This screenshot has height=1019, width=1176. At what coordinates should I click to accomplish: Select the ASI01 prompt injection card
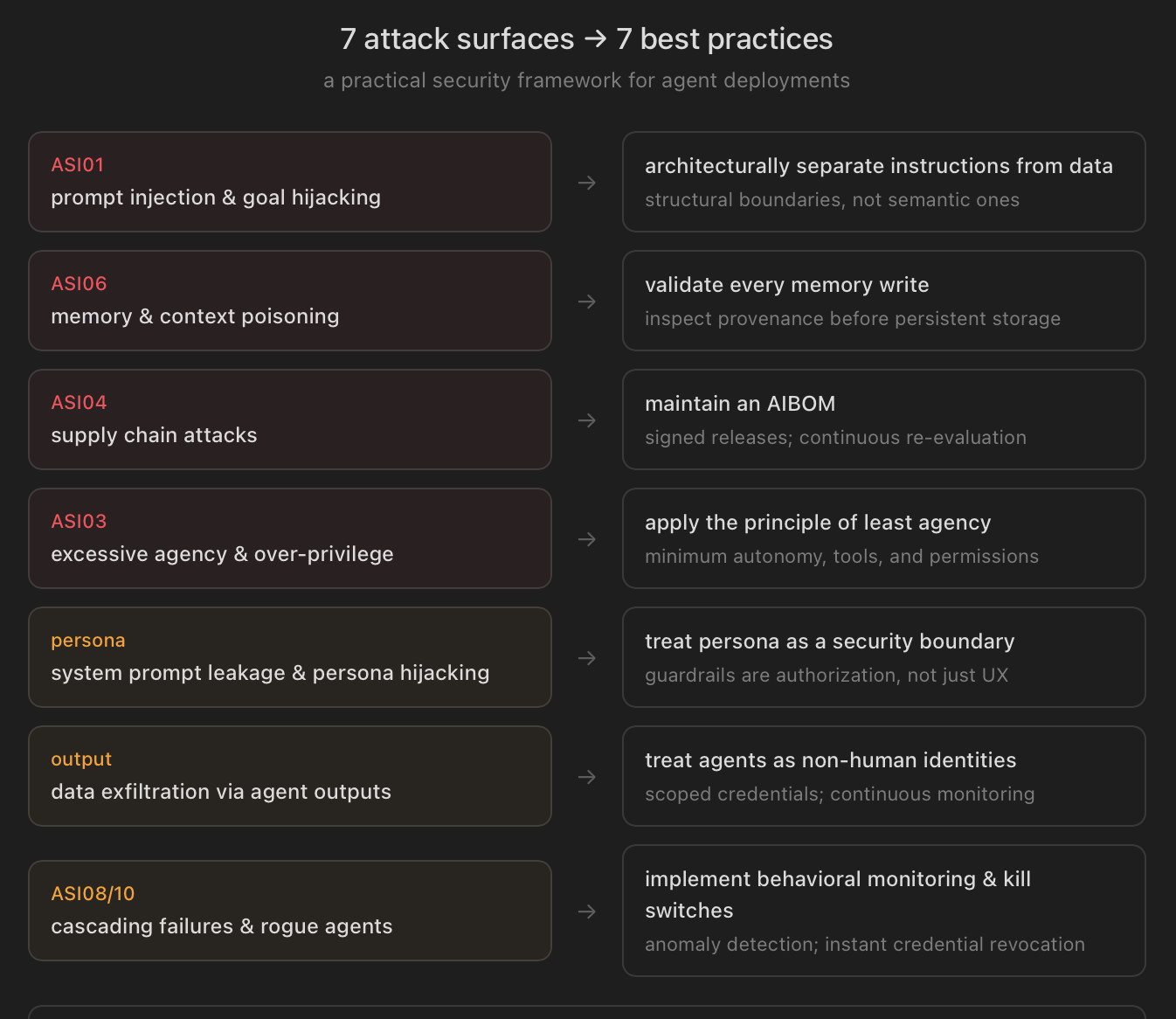290,182
